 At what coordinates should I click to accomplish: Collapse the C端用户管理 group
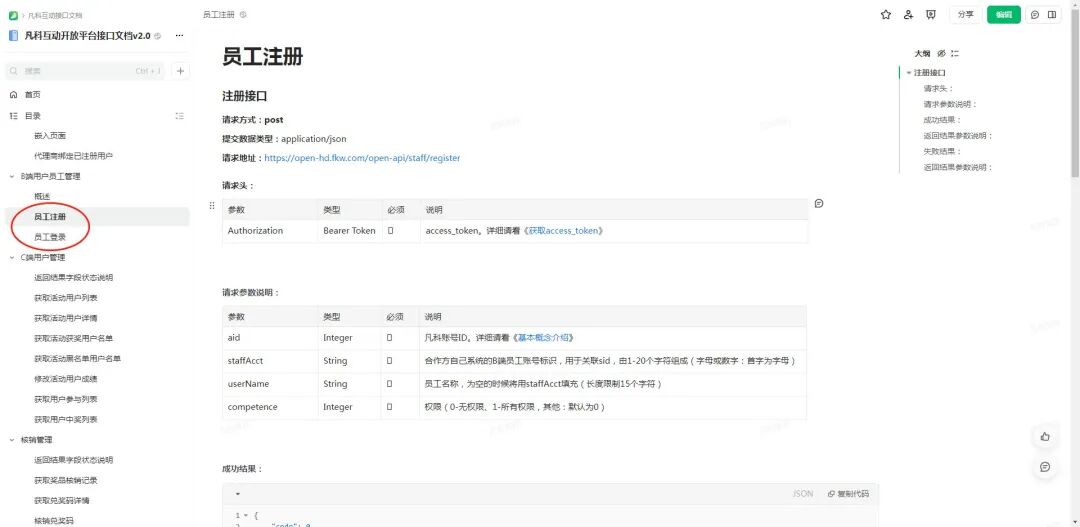tap(12, 257)
